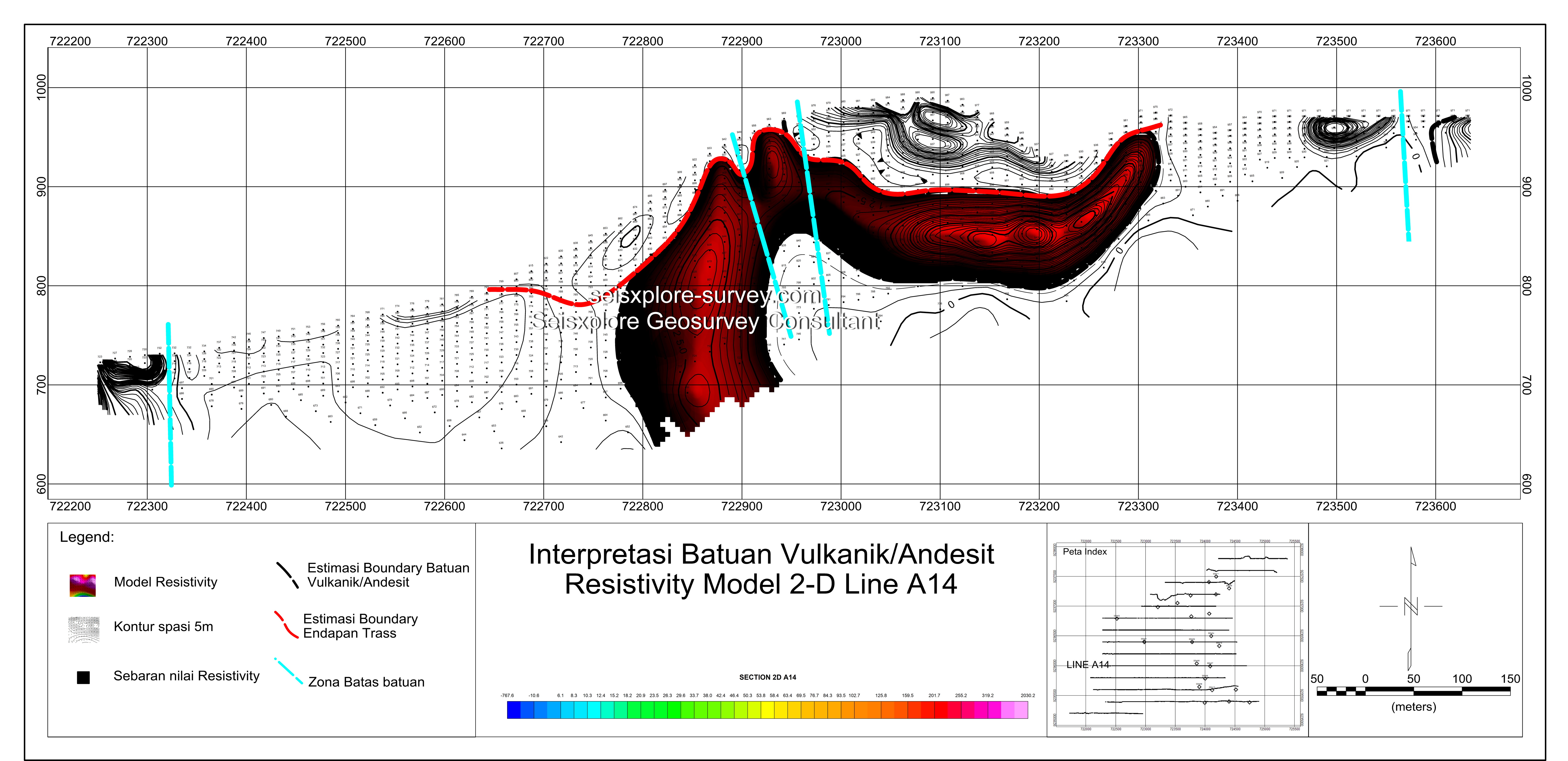Viewport: 1568px width, 761px height.
Task: Click the darkest blue swatch on the color bar
Action: click(x=513, y=710)
